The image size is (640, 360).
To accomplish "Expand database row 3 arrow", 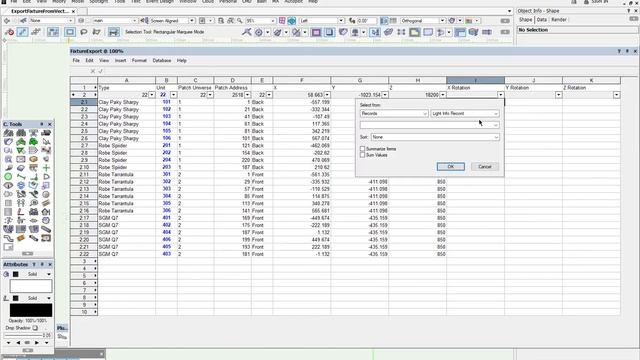I will [x=95, y=261].
